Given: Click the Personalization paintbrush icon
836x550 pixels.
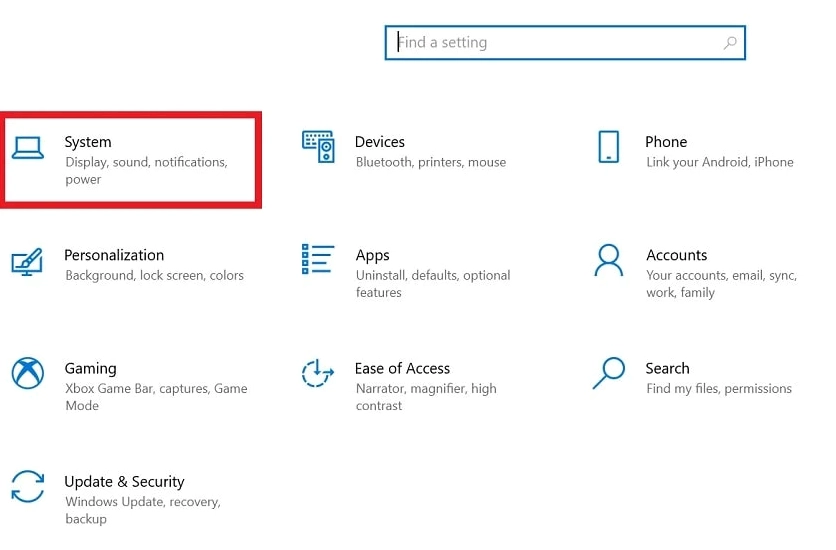Looking at the screenshot, I should 27,262.
